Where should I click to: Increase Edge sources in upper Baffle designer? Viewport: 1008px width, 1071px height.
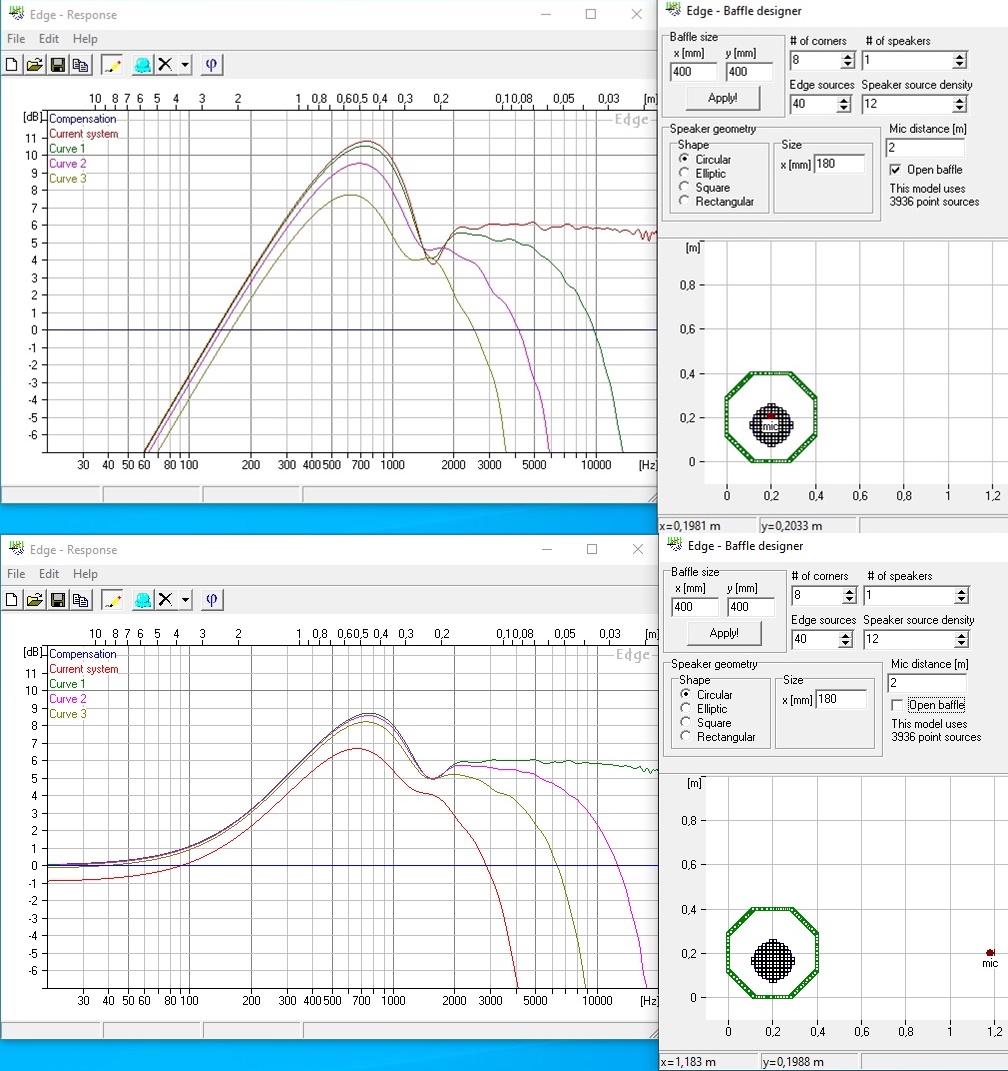tap(844, 100)
